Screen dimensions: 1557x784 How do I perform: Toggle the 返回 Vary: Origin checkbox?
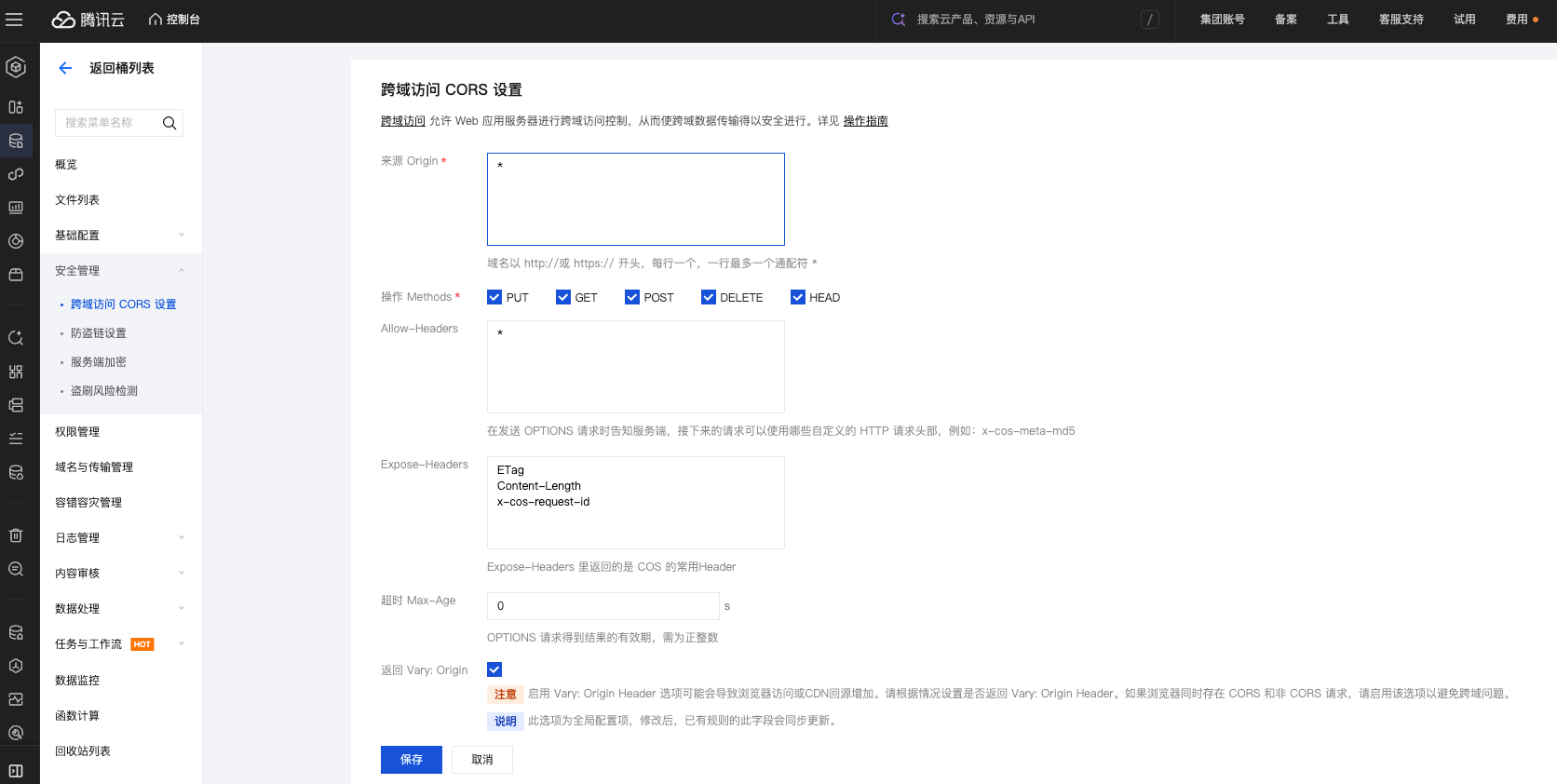click(494, 669)
